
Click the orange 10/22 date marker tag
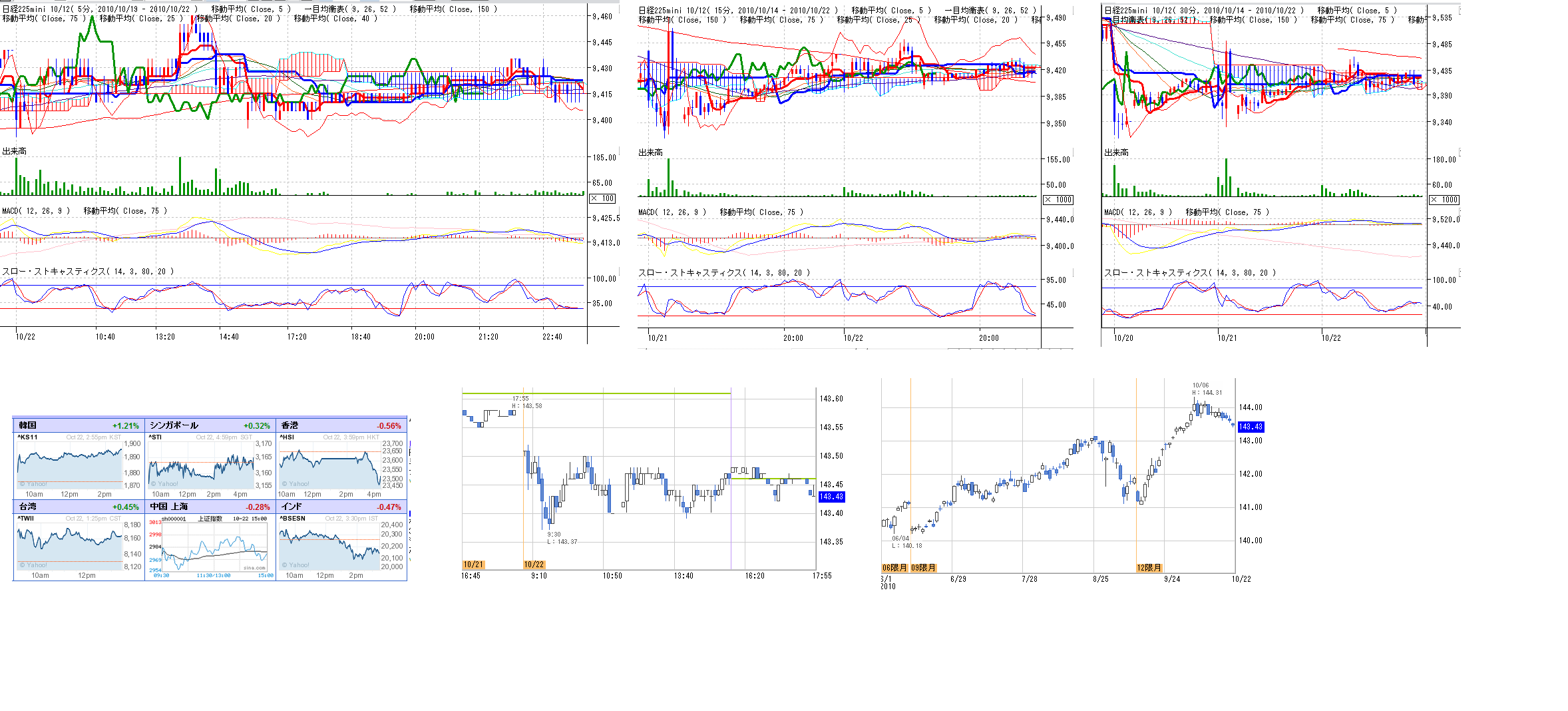click(534, 565)
